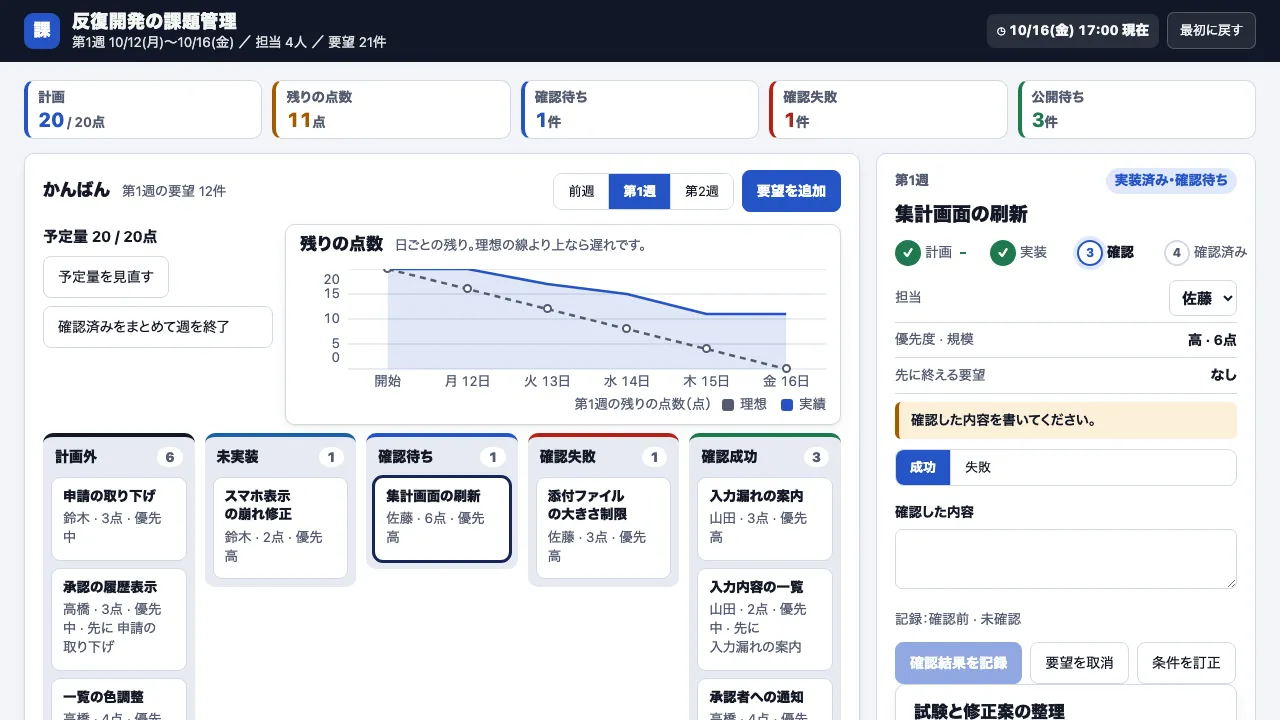The image size is (1280, 720).
Task: Switch to the 第1週 tab
Action: 639,191
